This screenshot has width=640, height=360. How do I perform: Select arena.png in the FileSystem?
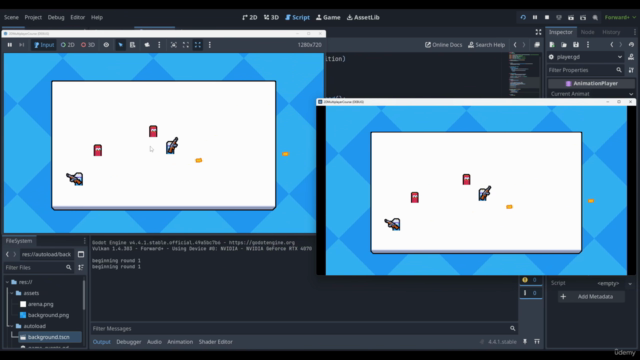click(40, 304)
